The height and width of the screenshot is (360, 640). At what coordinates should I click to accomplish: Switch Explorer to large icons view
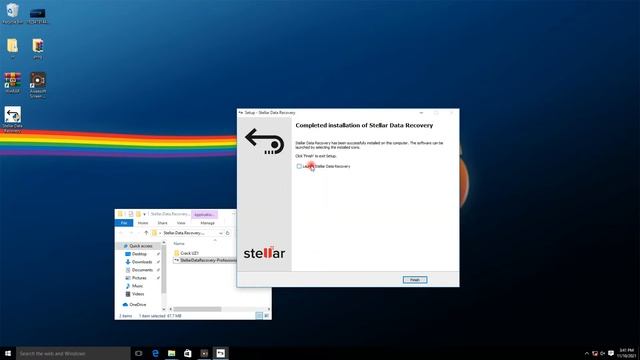point(267,316)
